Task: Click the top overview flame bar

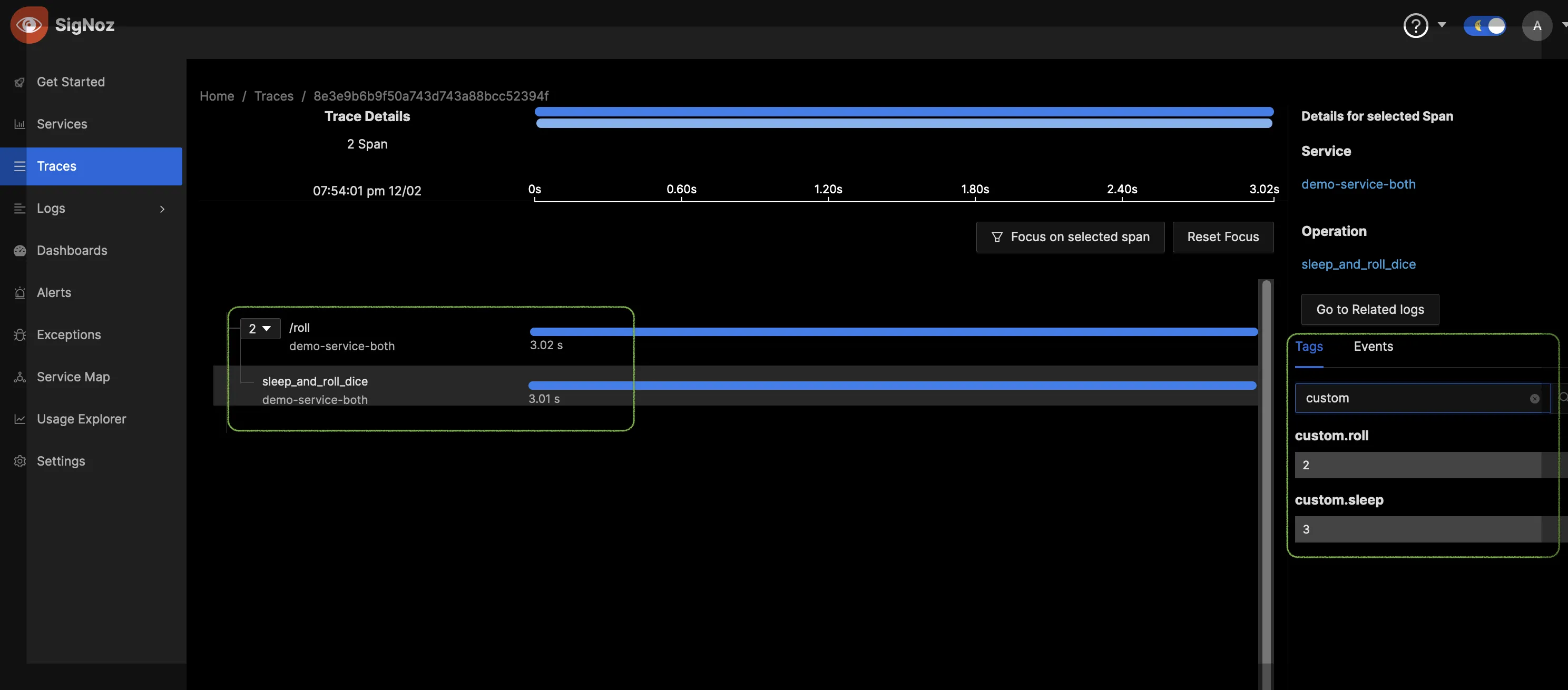Action: pos(904,112)
